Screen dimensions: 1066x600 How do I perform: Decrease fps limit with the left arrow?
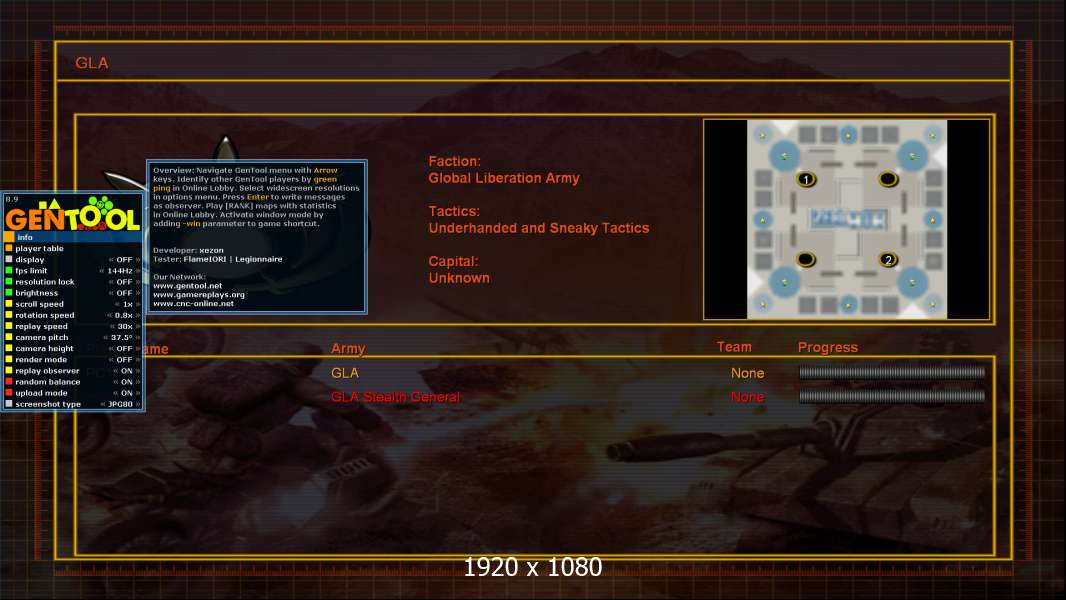tap(102, 270)
